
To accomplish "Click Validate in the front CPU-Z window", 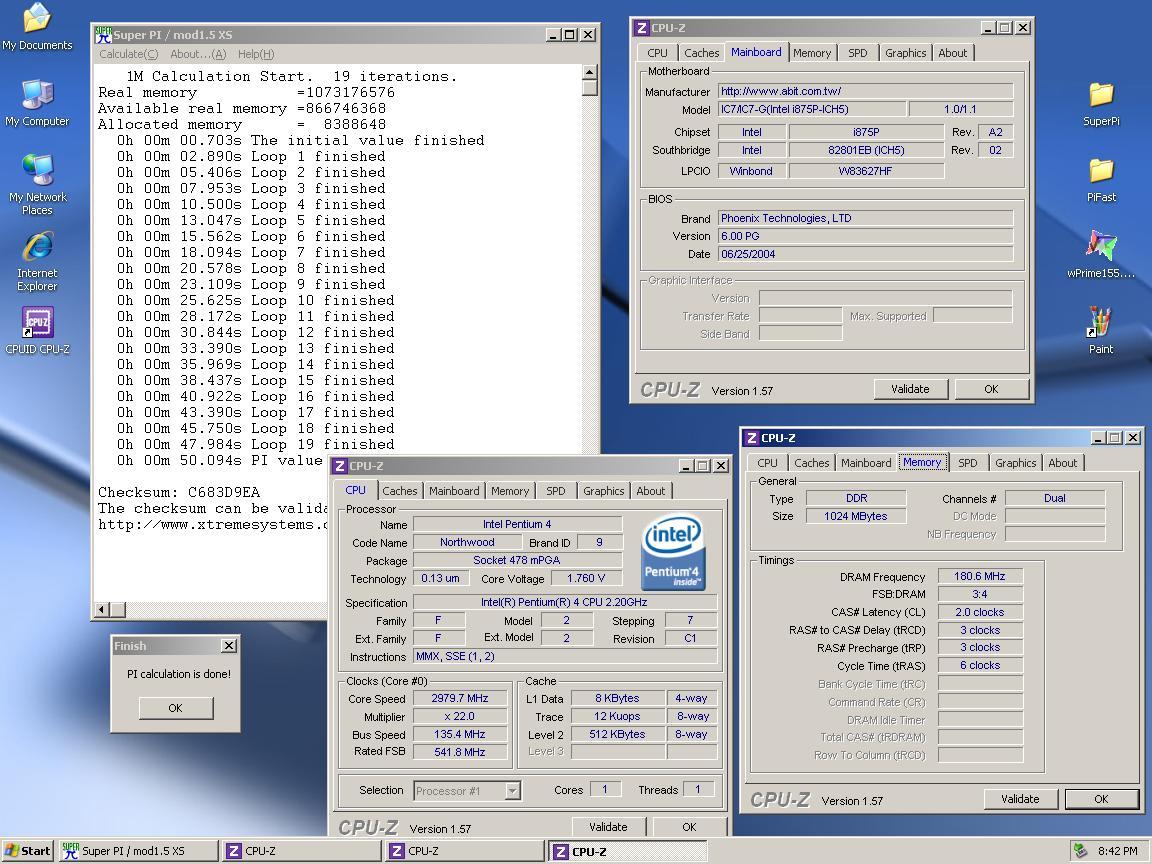I will pos(608,827).
